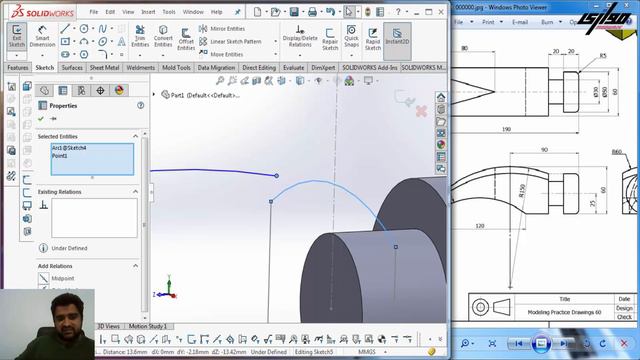The width and height of the screenshot is (640, 360).
Task: Open the Photo Viewer zoom slider control
Action: [466, 344]
